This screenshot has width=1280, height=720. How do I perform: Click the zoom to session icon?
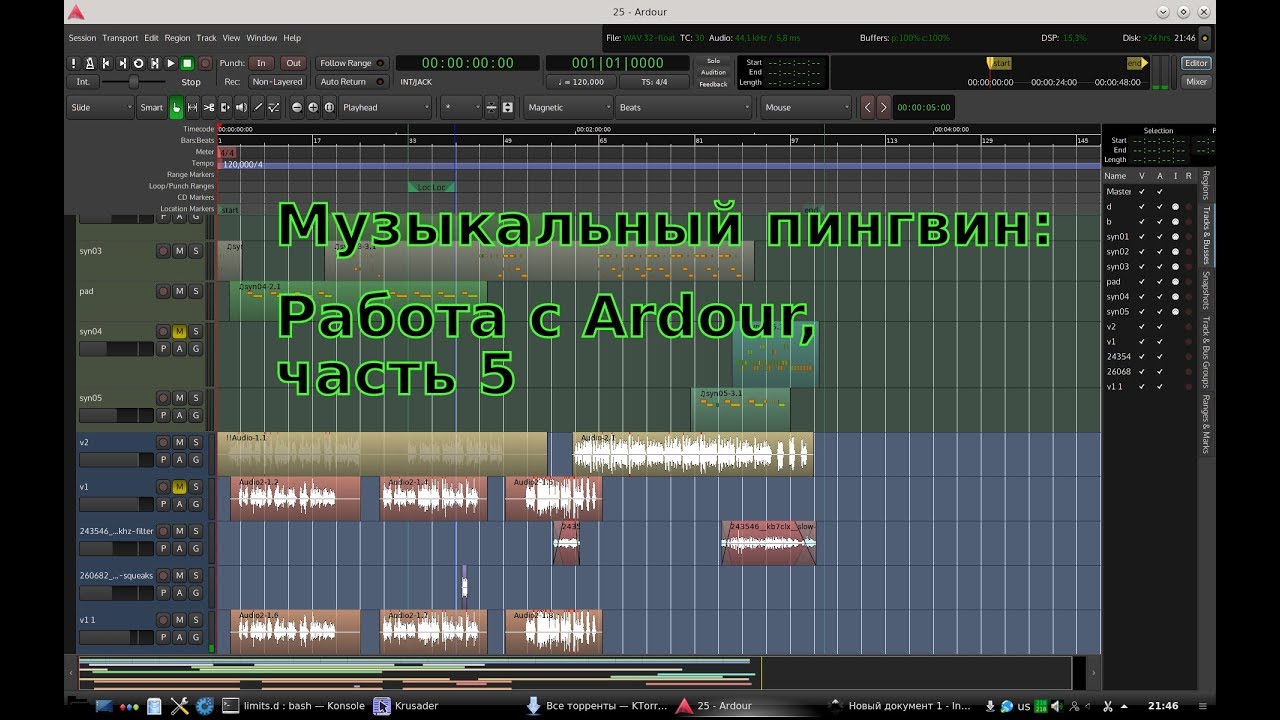point(329,107)
